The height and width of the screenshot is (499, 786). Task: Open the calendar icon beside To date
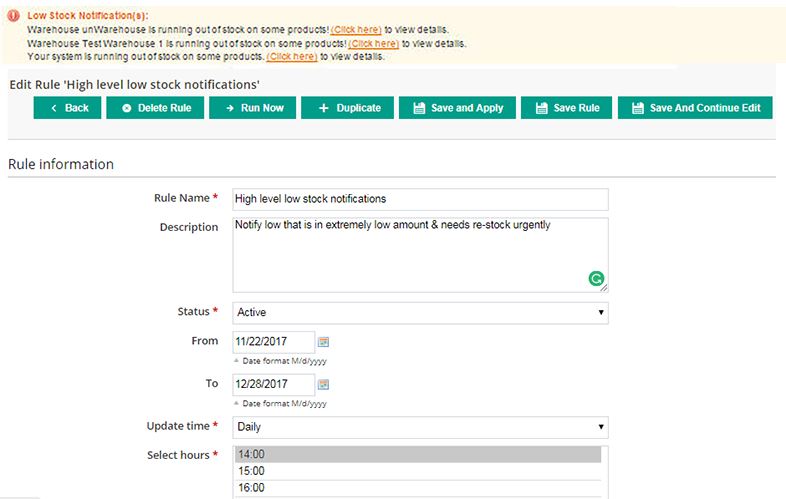(x=323, y=384)
